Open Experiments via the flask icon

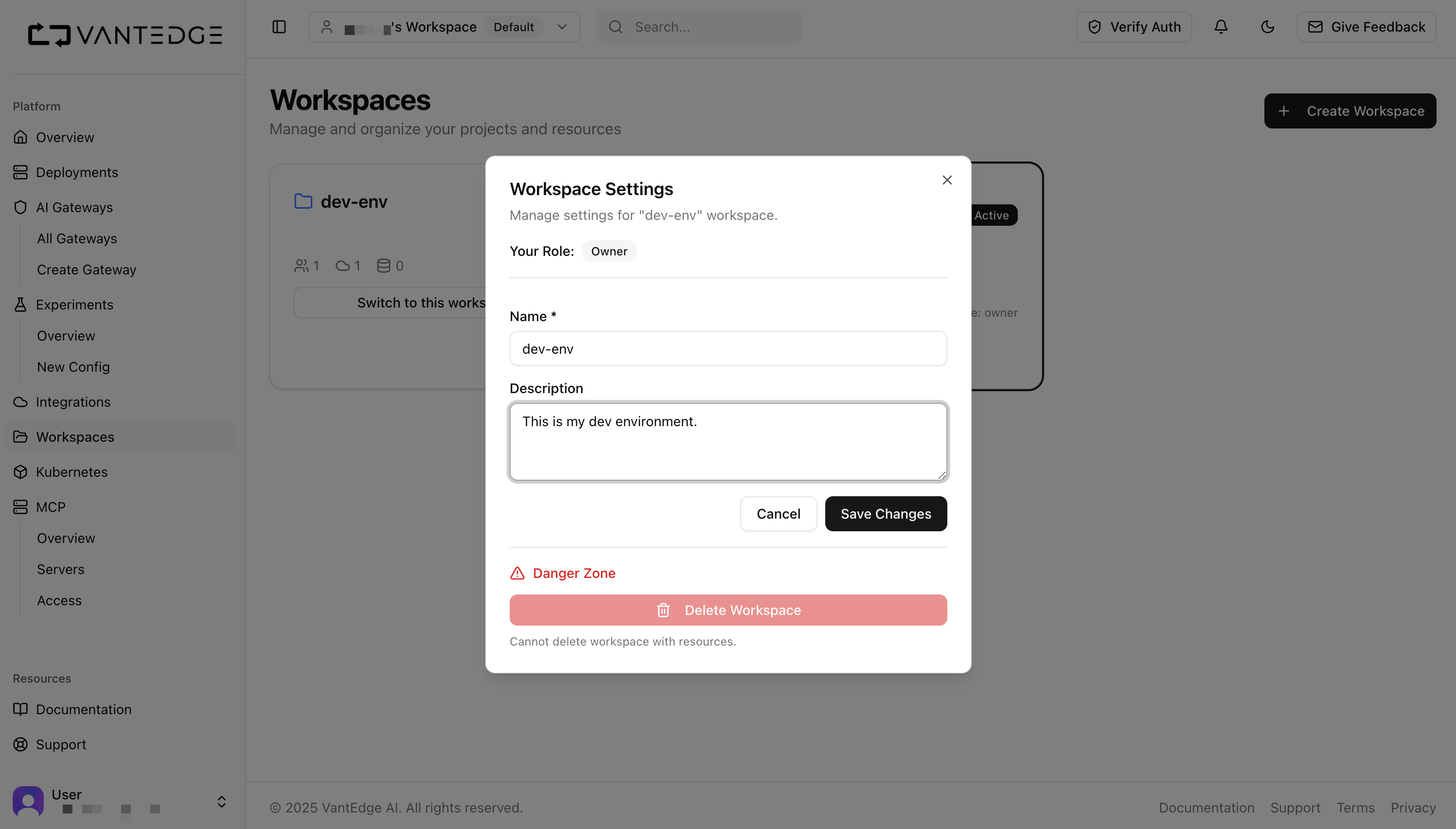click(x=20, y=305)
